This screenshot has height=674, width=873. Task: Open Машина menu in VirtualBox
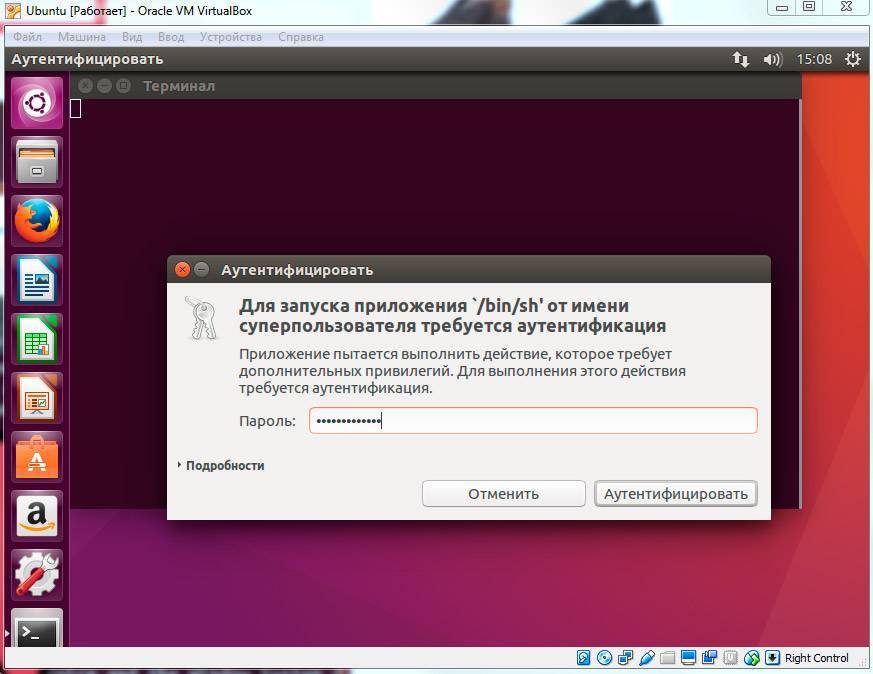pyautogui.click(x=82, y=37)
